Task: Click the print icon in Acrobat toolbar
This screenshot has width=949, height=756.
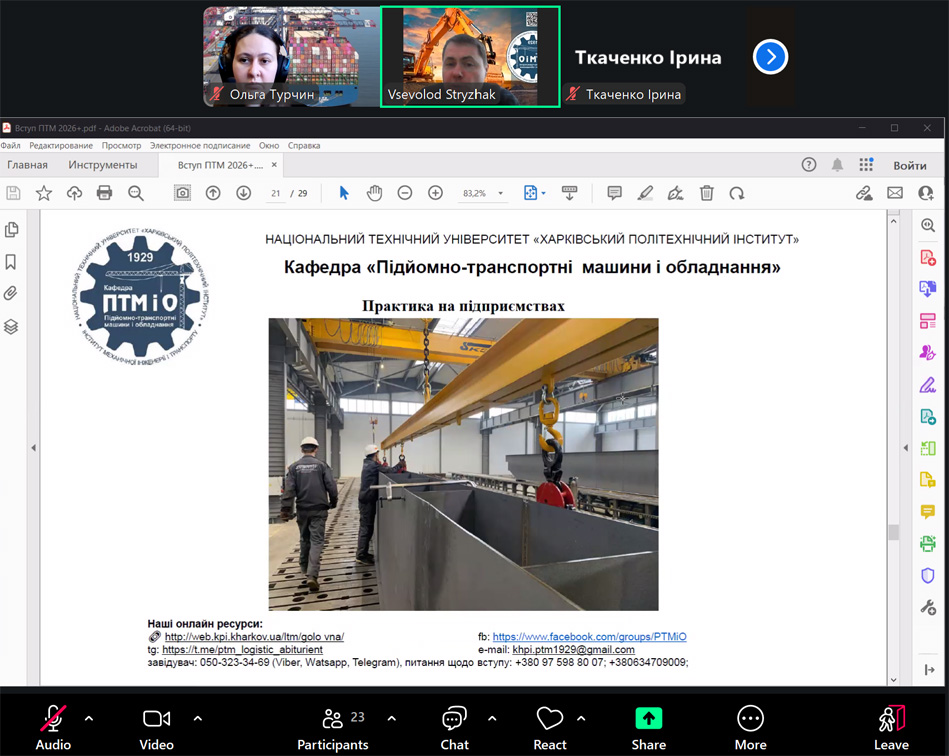Action: pos(104,193)
